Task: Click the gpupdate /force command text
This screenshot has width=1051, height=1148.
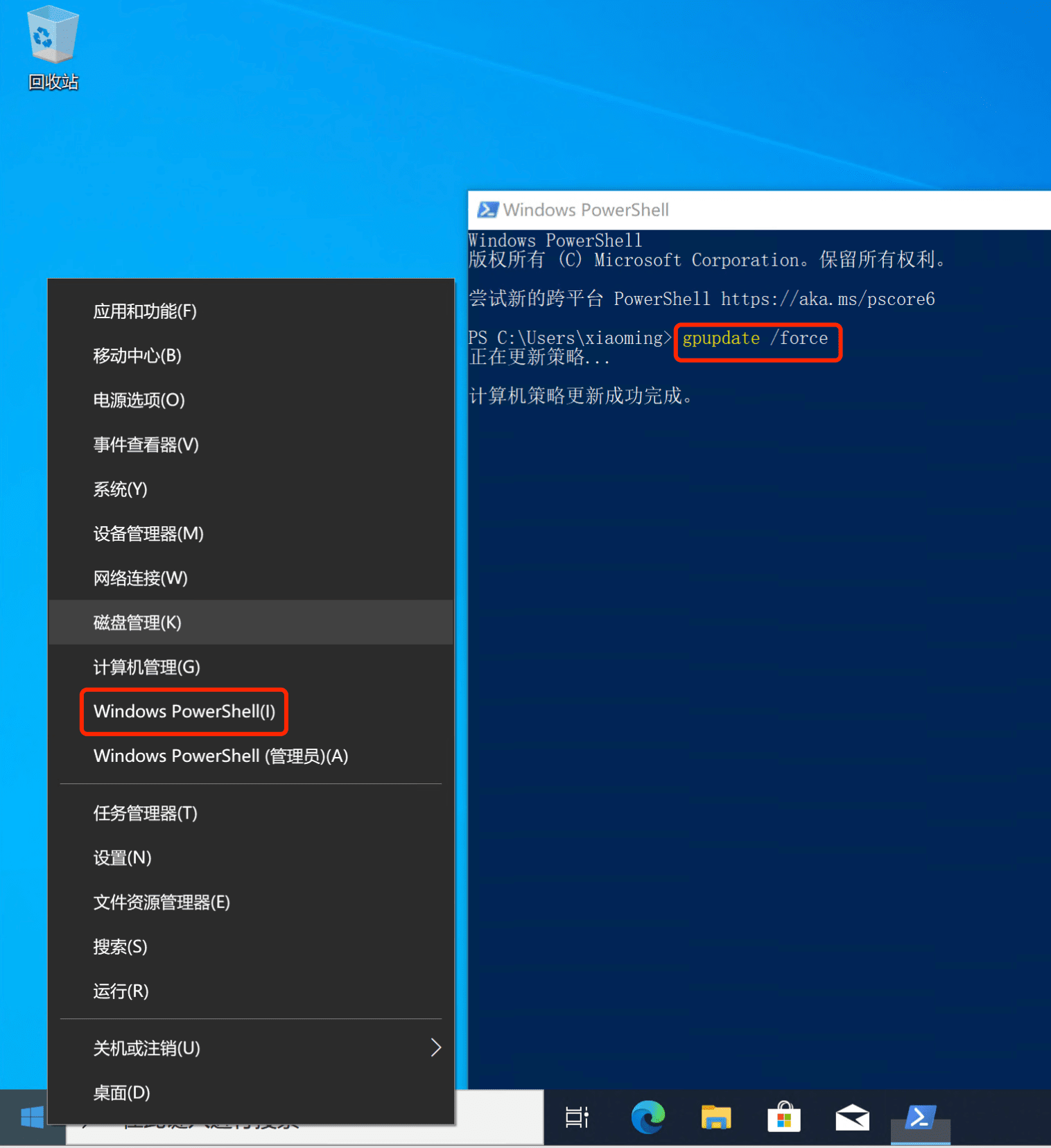Action: [755, 338]
